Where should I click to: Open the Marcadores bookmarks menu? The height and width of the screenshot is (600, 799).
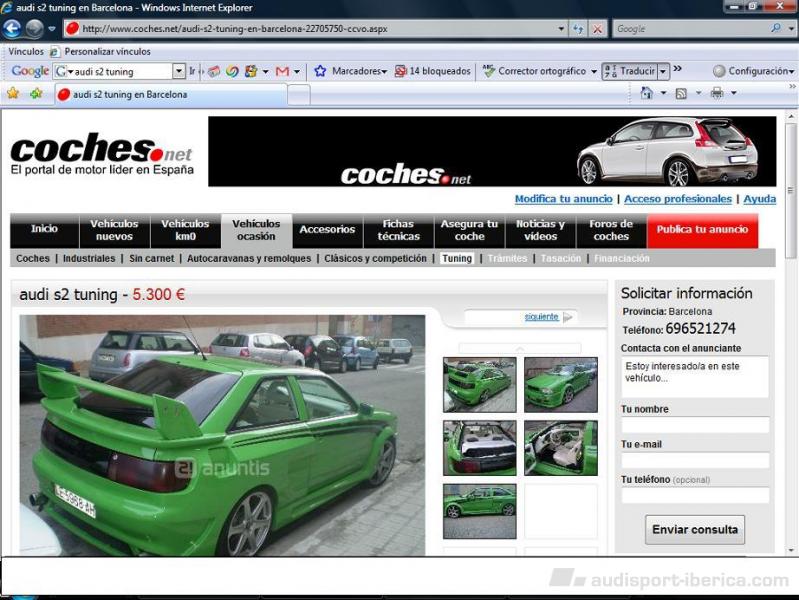click(x=359, y=71)
